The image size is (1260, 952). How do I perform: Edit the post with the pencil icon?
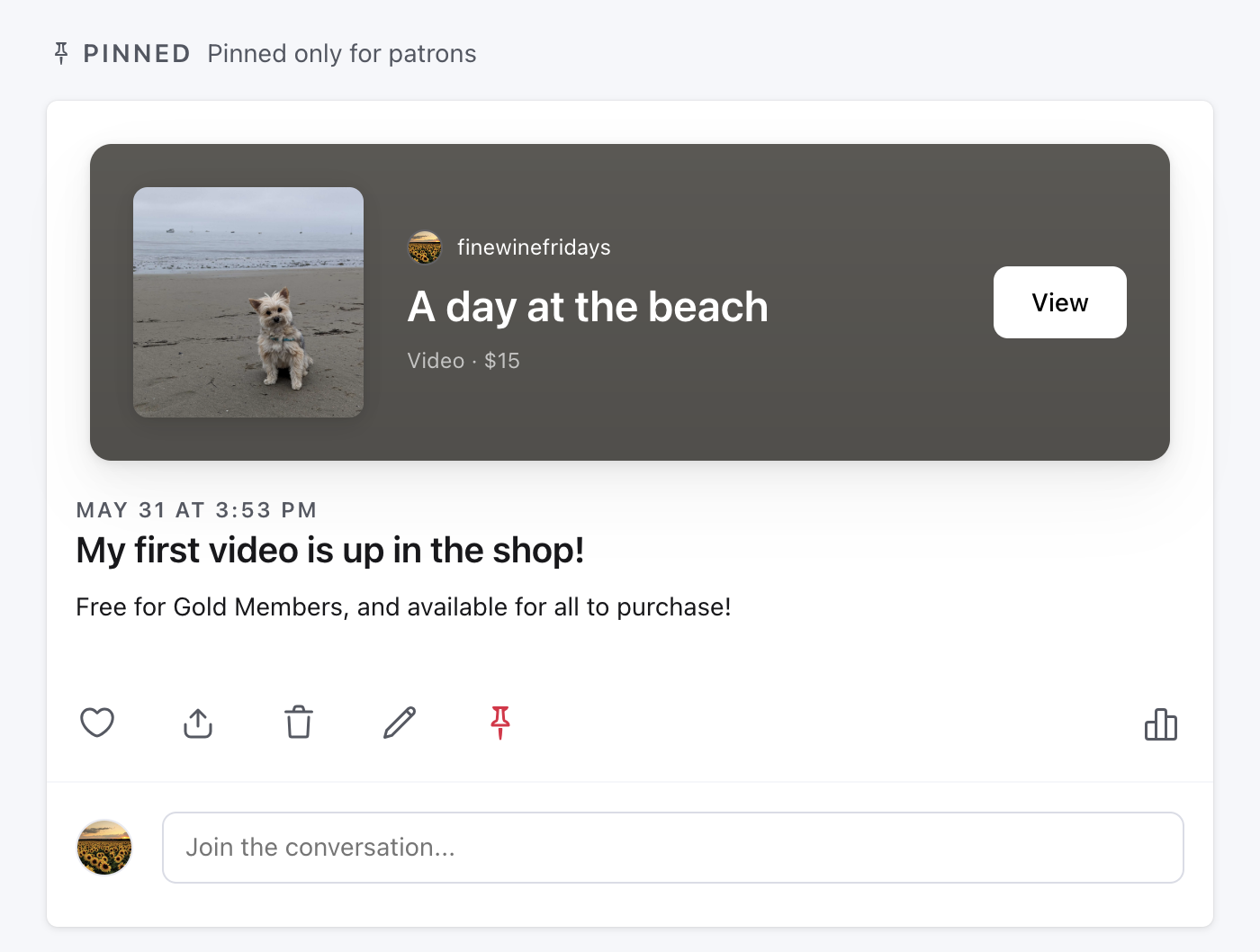tap(400, 723)
